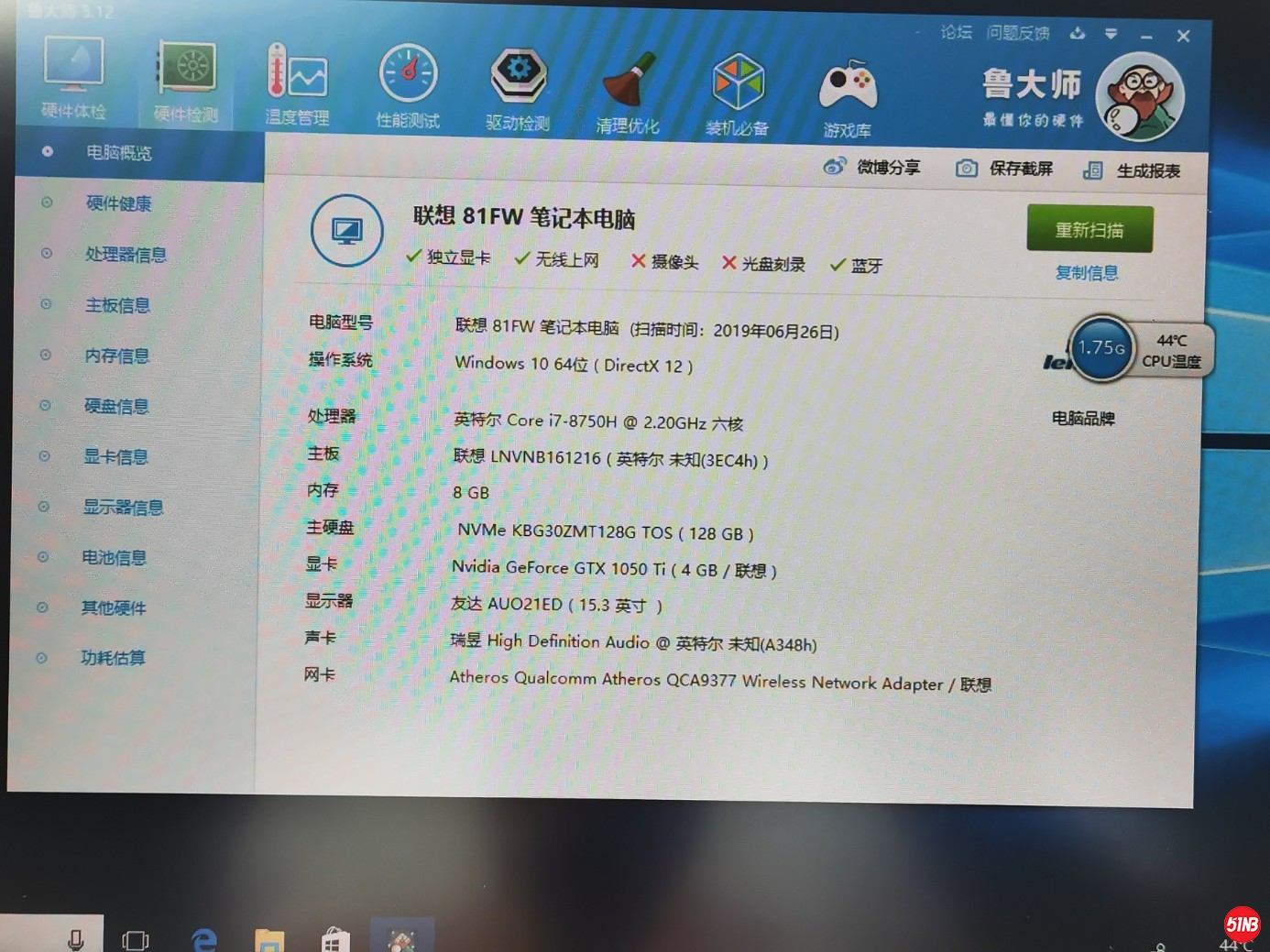Click the 无线上网 feature indicator
This screenshot has height=952, width=1270.
(x=557, y=259)
